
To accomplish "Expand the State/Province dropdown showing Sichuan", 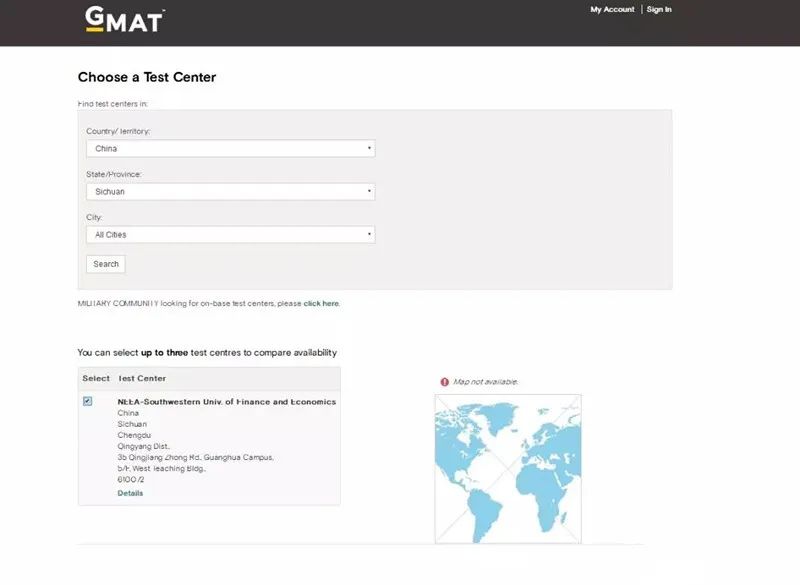I will 231,192.
